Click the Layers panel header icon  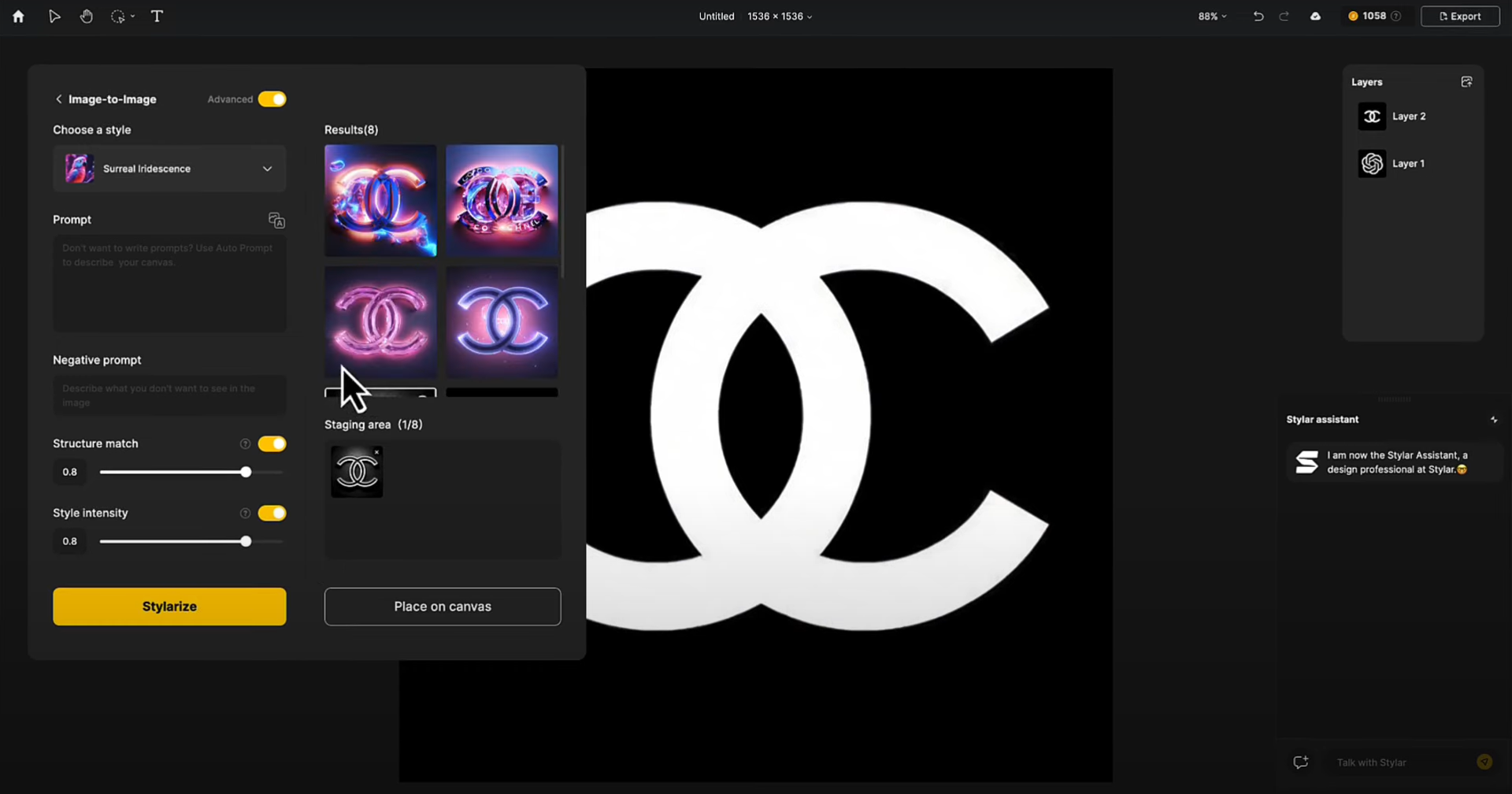[1466, 81]
